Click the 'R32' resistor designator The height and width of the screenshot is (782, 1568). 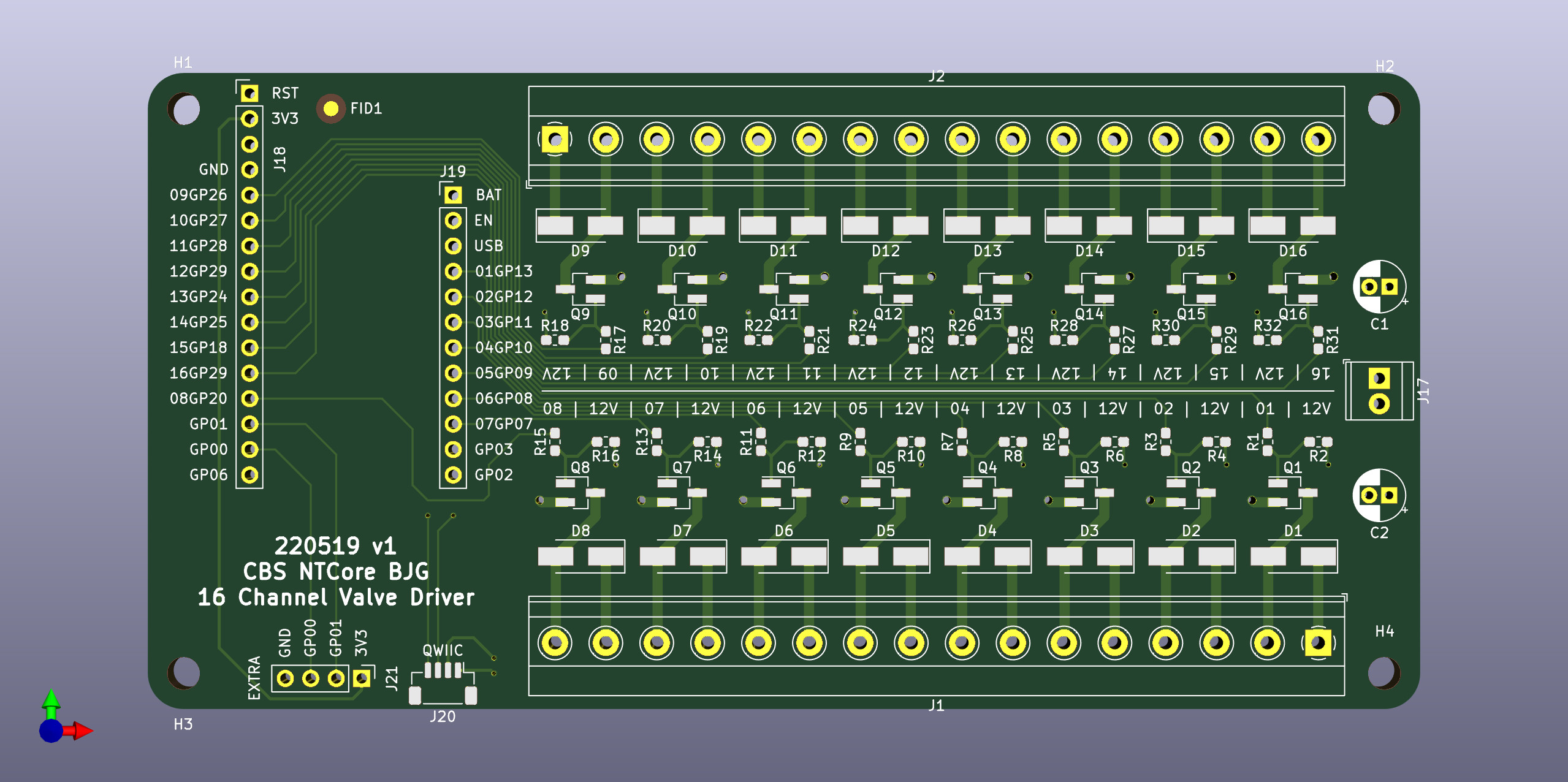tap(1267, 325)
